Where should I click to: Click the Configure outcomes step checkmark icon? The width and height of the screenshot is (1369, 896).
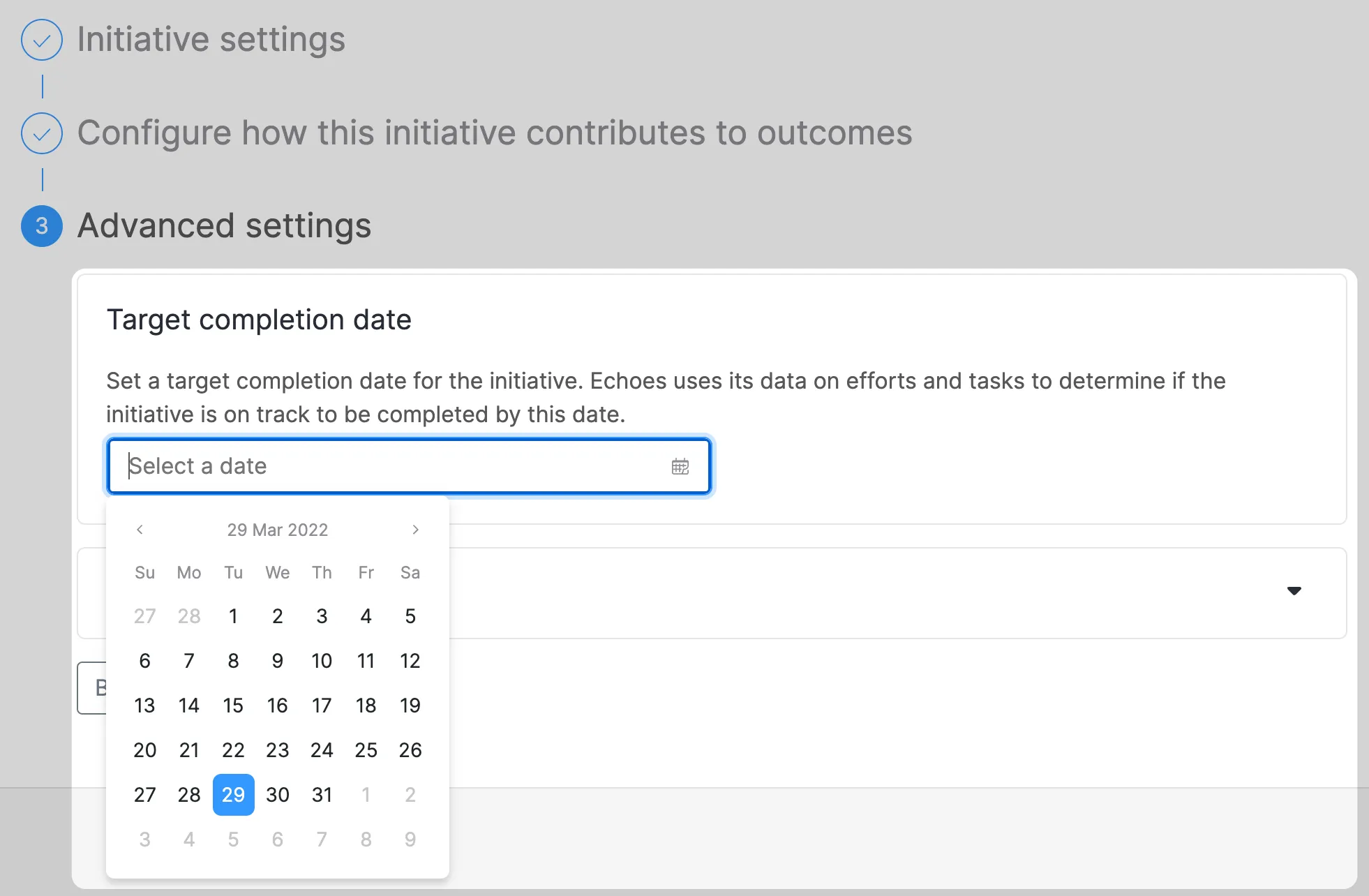(42, 133)
